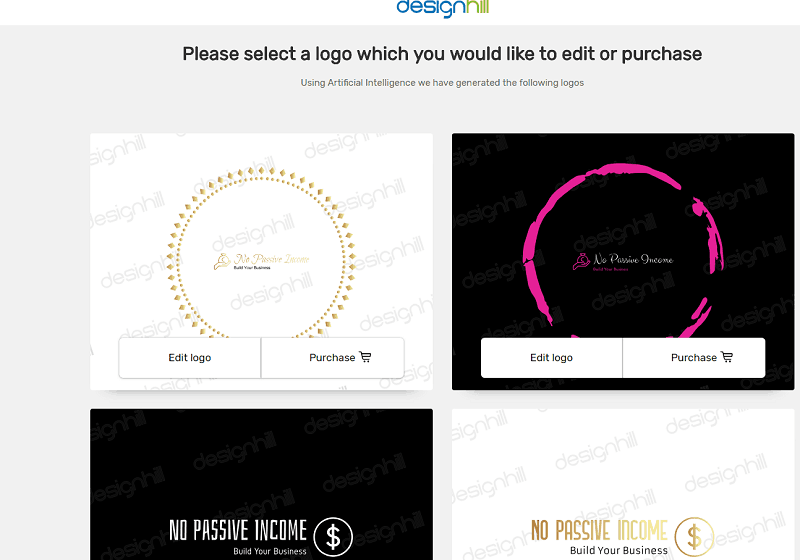Select the black No Passive Income logo card
Viewport: 800px width, 560px height.
(261, 485)
